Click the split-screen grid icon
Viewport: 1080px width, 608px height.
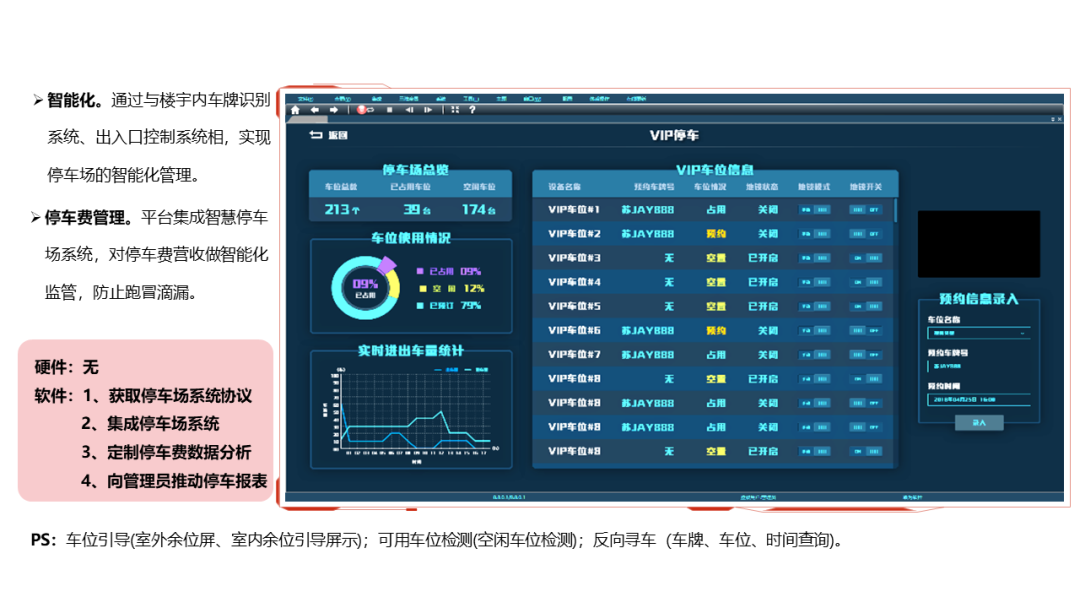point(455,110)
